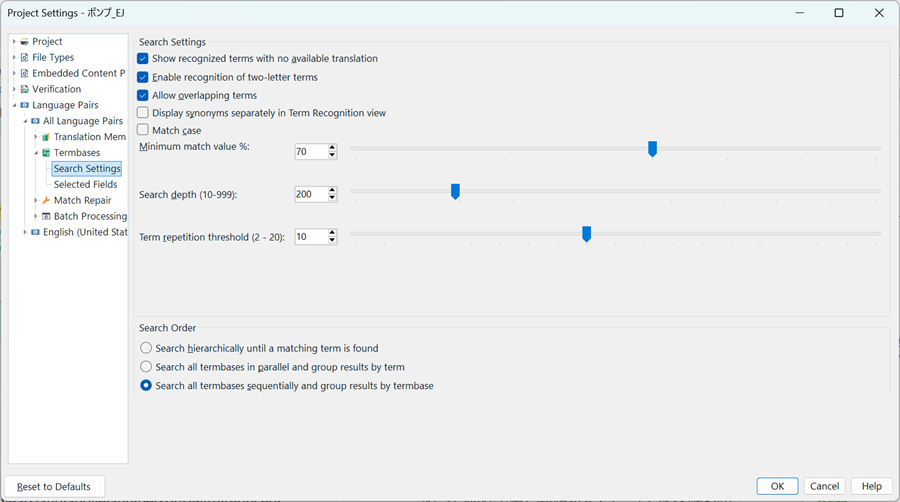Click the Language Pairs icon

(24, 105)
